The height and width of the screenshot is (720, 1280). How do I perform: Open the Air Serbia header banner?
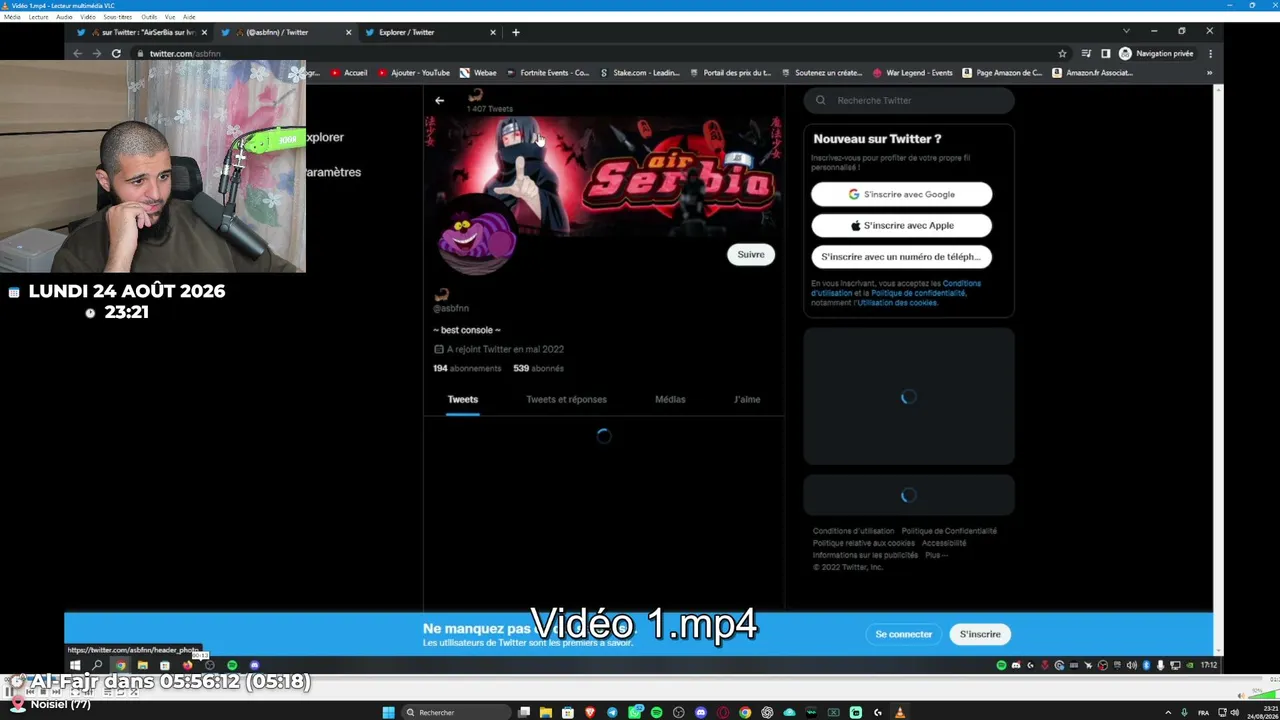[604, 175]
